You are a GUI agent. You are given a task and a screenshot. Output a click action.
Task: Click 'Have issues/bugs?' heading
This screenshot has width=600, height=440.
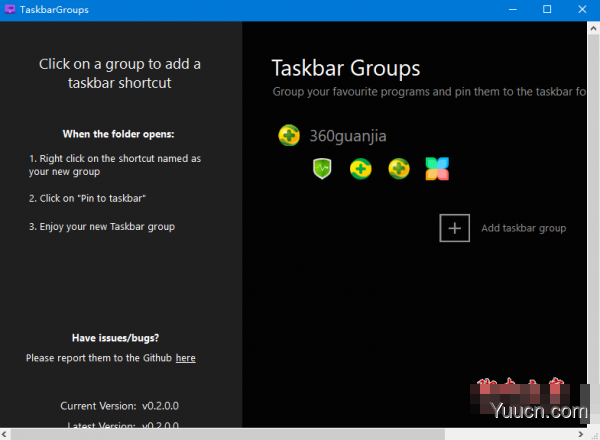[x=115, y=338]
